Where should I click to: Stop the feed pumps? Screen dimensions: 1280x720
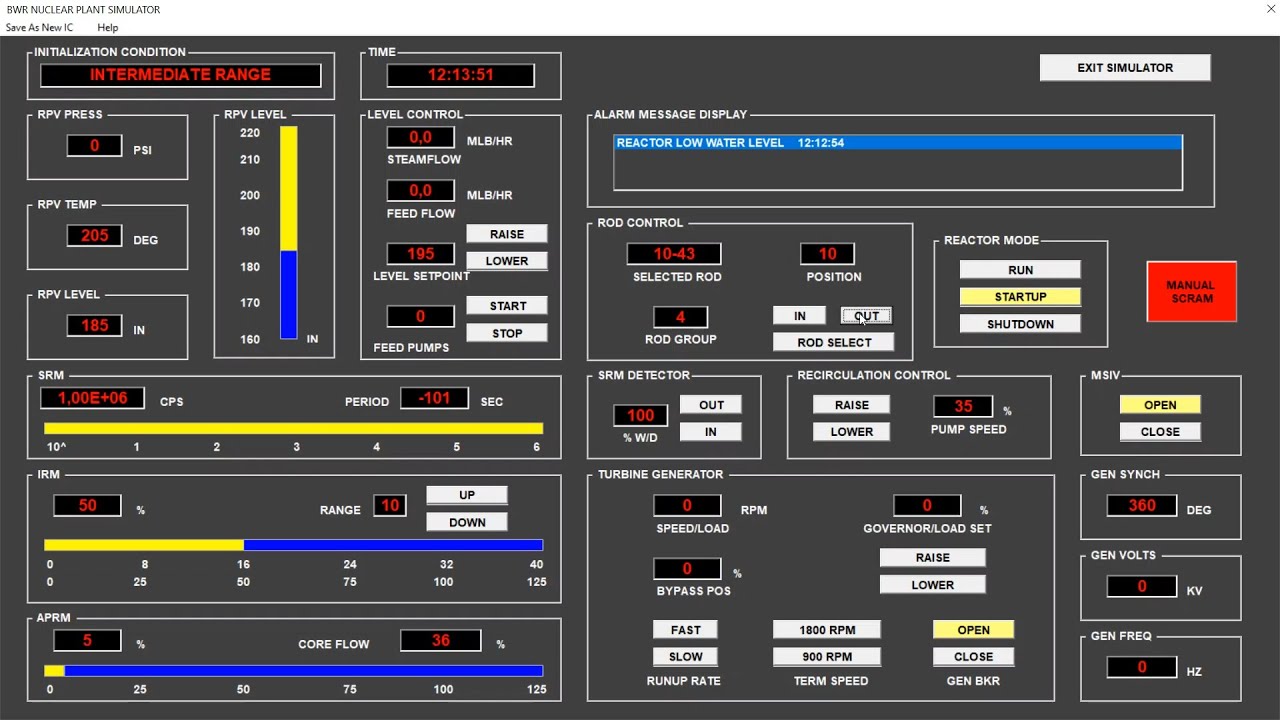507,333
